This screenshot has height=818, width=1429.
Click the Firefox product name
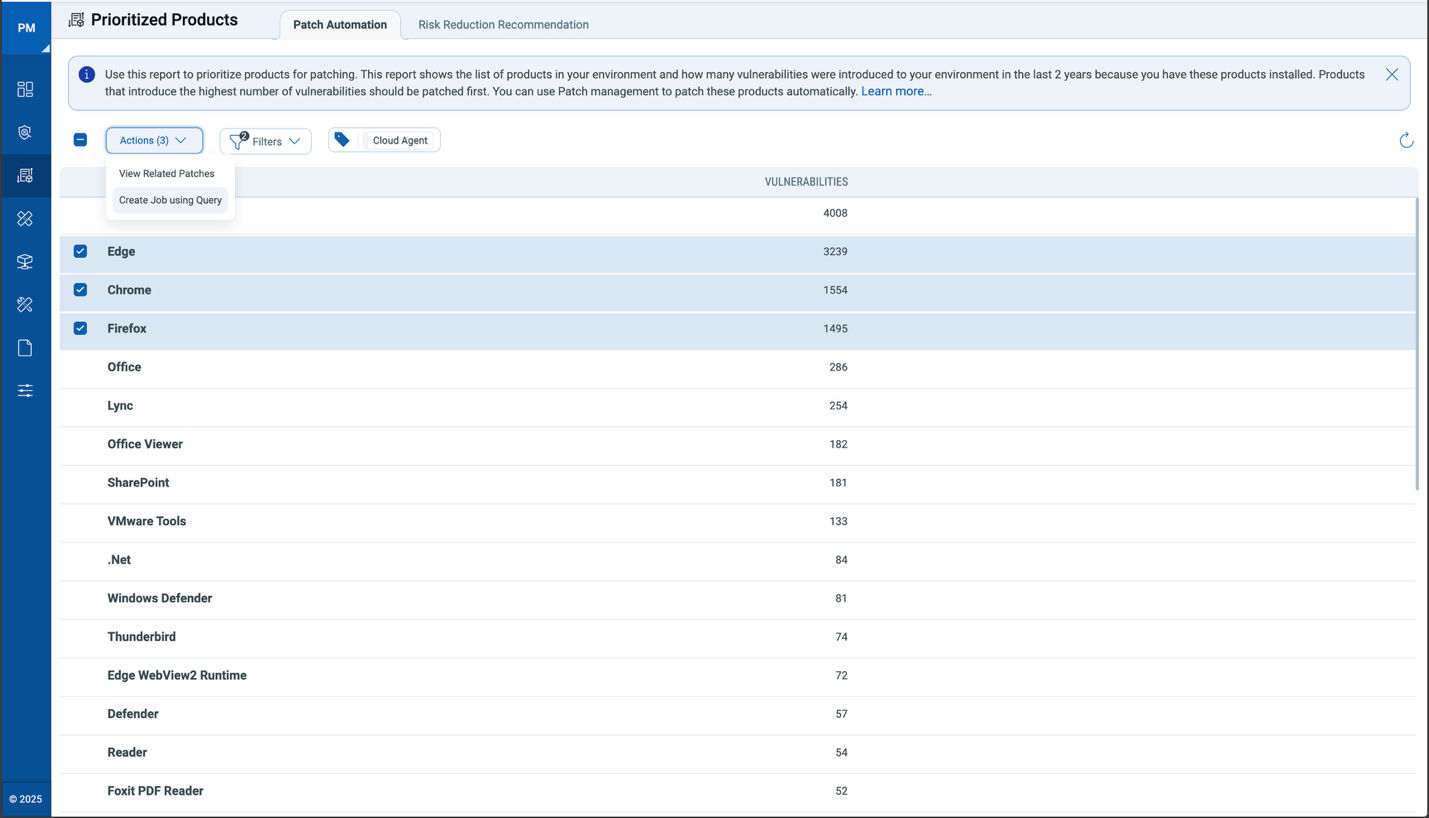coord(127,328)
